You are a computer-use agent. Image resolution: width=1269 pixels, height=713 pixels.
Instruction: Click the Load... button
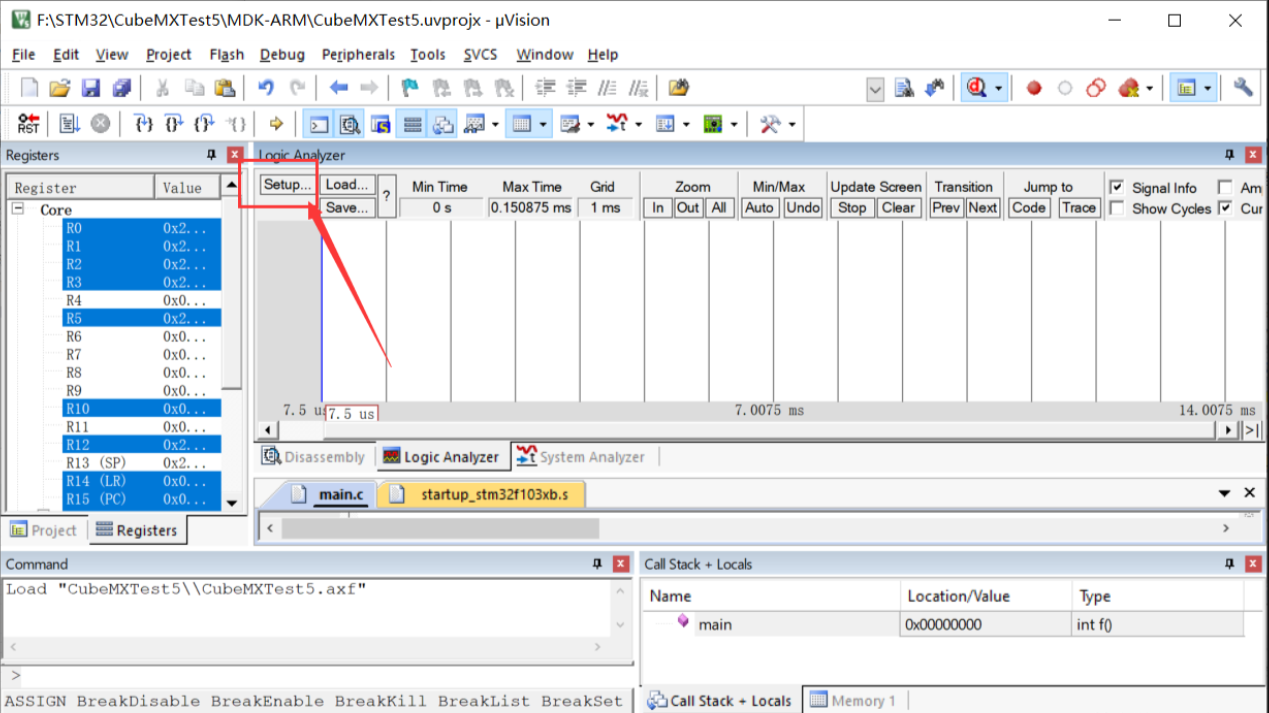348,185
